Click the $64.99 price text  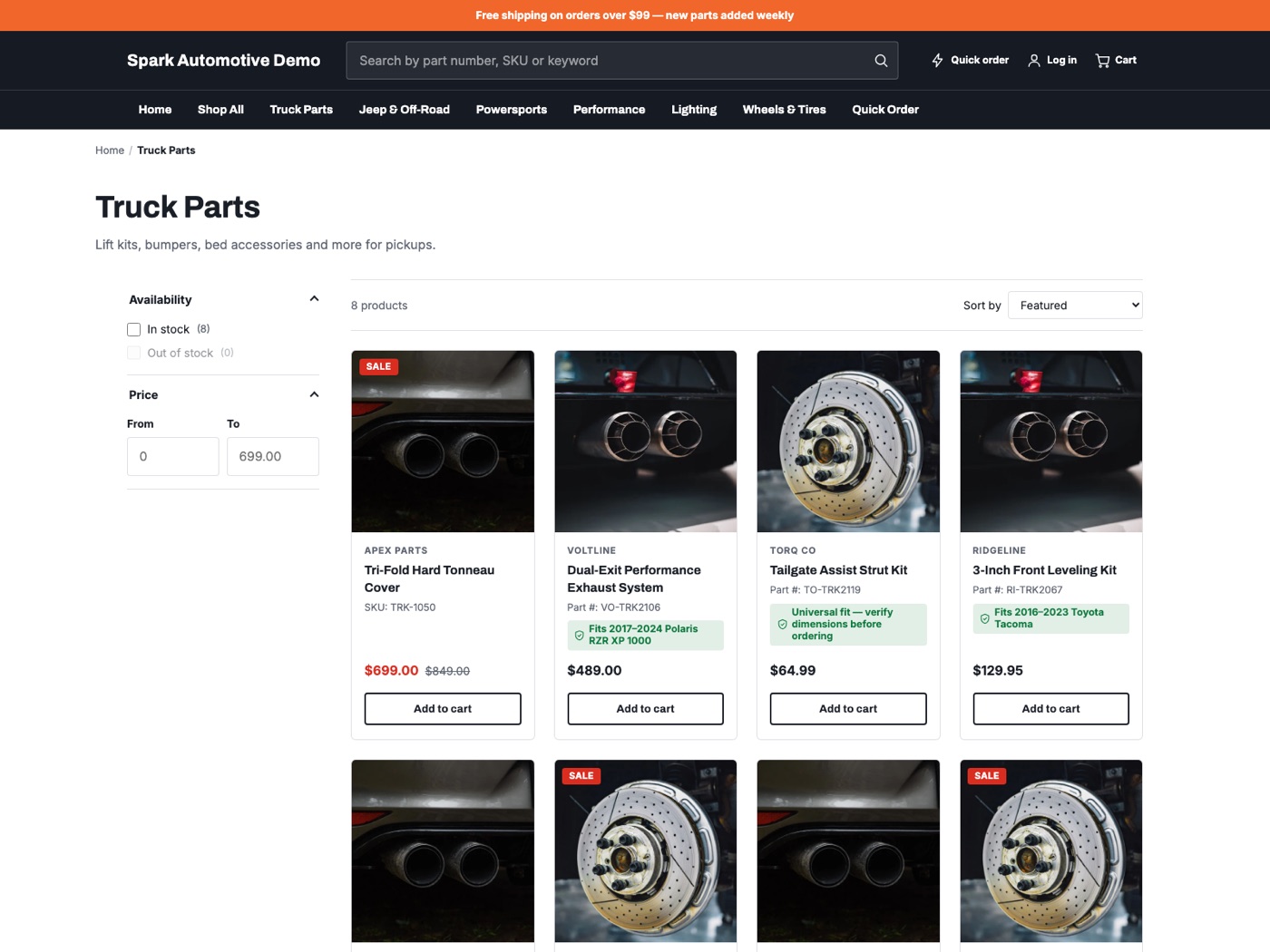[793, 671]
